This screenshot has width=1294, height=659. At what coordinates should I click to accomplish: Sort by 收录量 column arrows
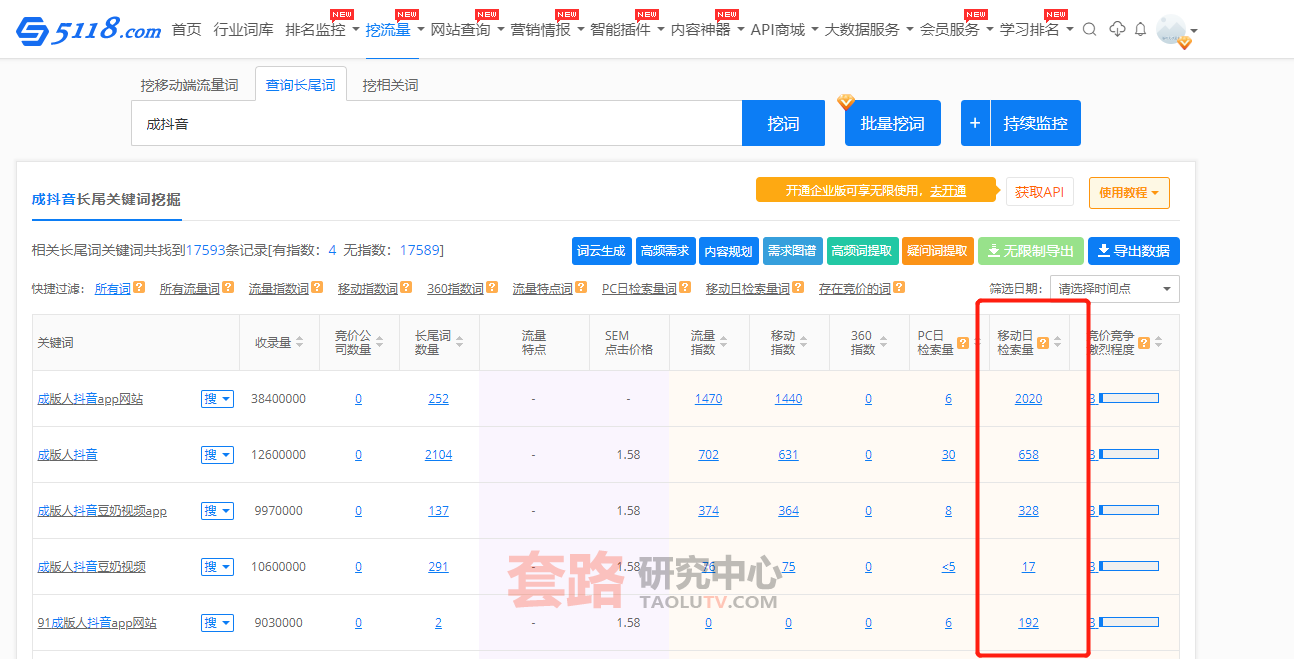[x=300, y=343]
